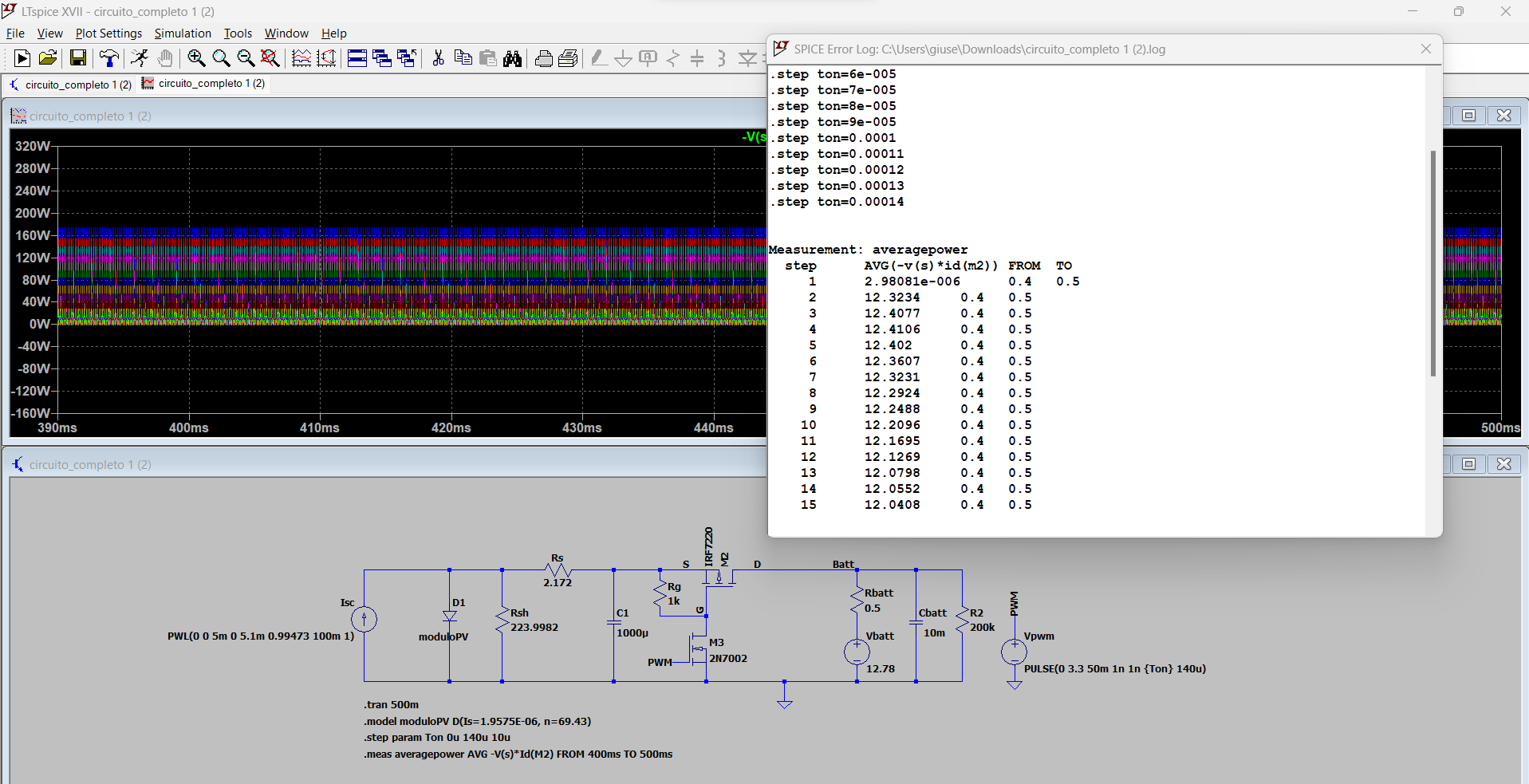Viewport: 1529px width, 784px height.
Task: Click the Zoom out magnifier icon
Action: (x=246, y=58)
